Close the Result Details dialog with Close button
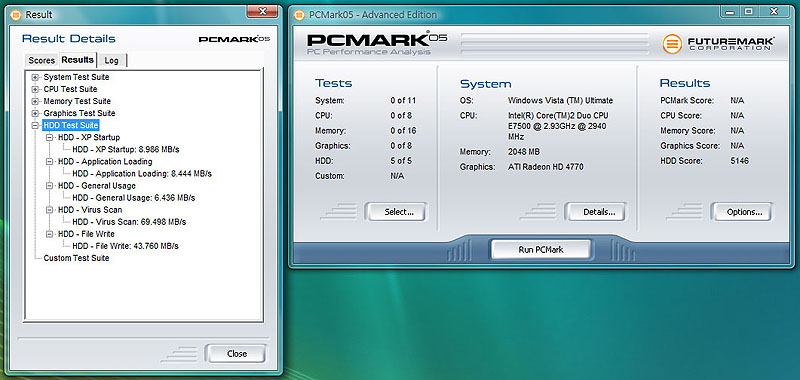Viewport: 800px width, 380px height. pos(236,353)
